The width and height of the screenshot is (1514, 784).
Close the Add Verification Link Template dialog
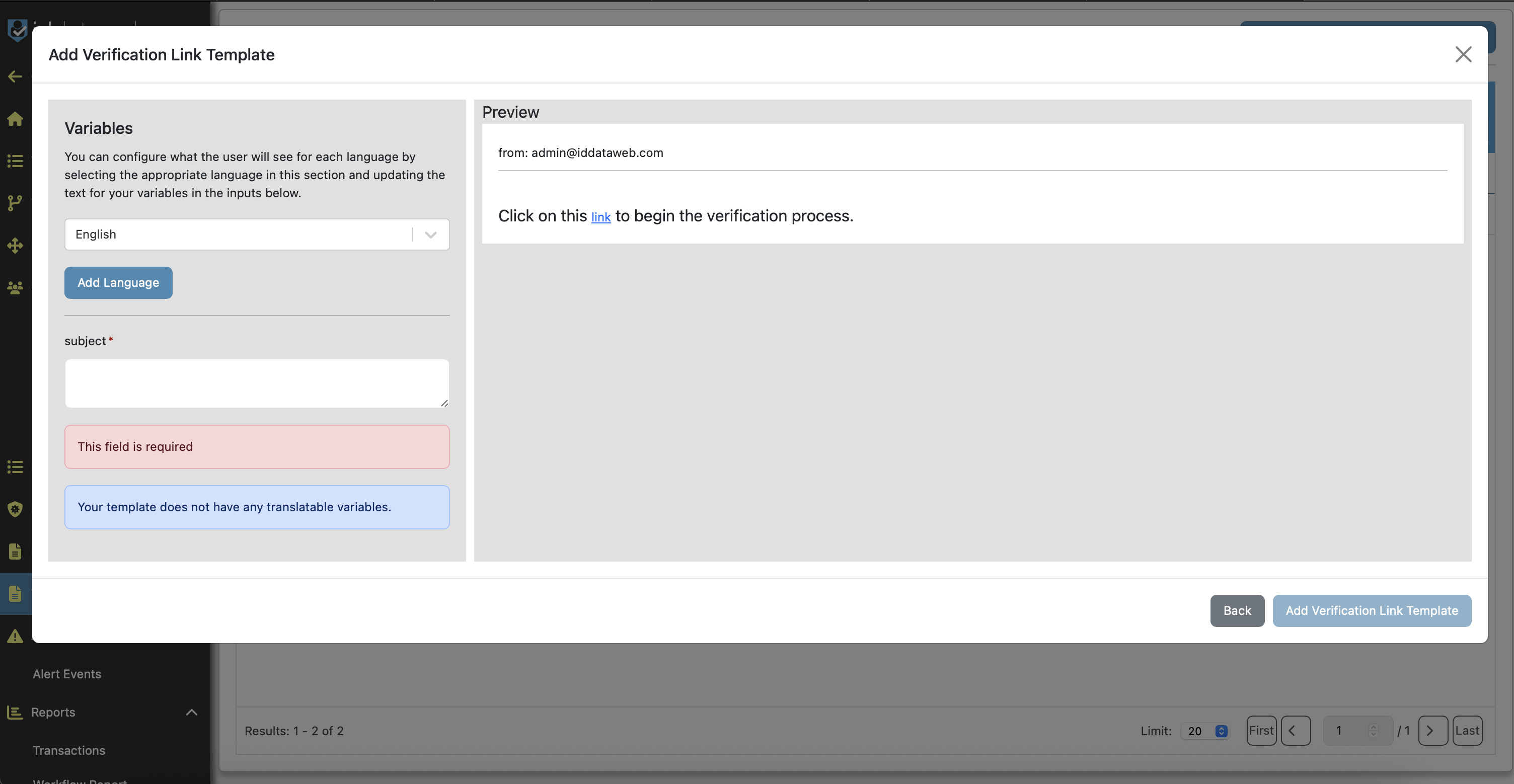[1463, 54]
